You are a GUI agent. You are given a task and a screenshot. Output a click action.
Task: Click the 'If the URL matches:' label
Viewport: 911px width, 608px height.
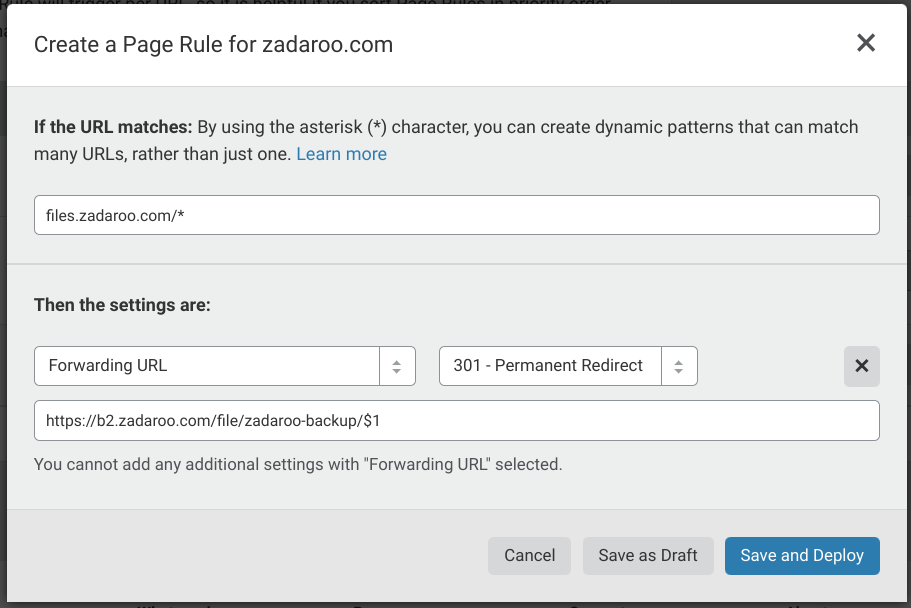[113, 128]
